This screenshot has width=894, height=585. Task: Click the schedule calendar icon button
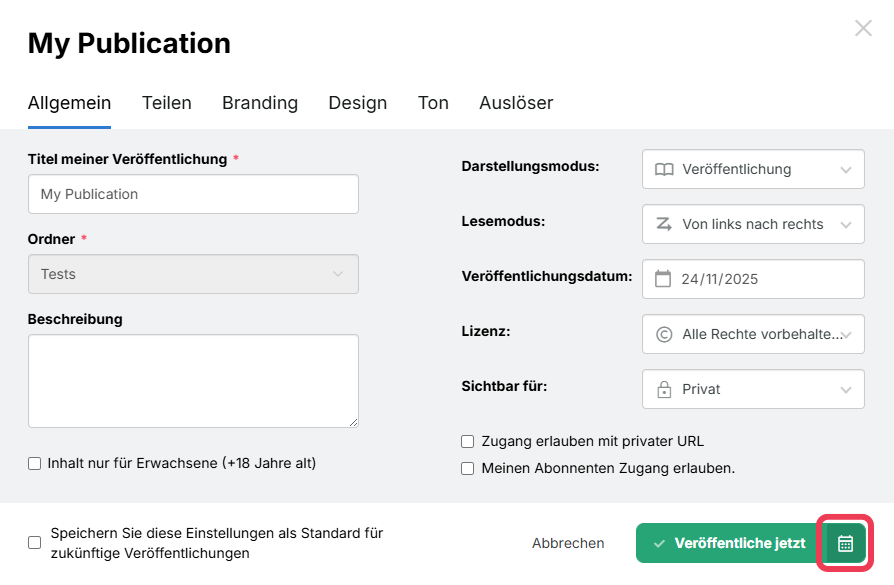click(x=845, y=543)
